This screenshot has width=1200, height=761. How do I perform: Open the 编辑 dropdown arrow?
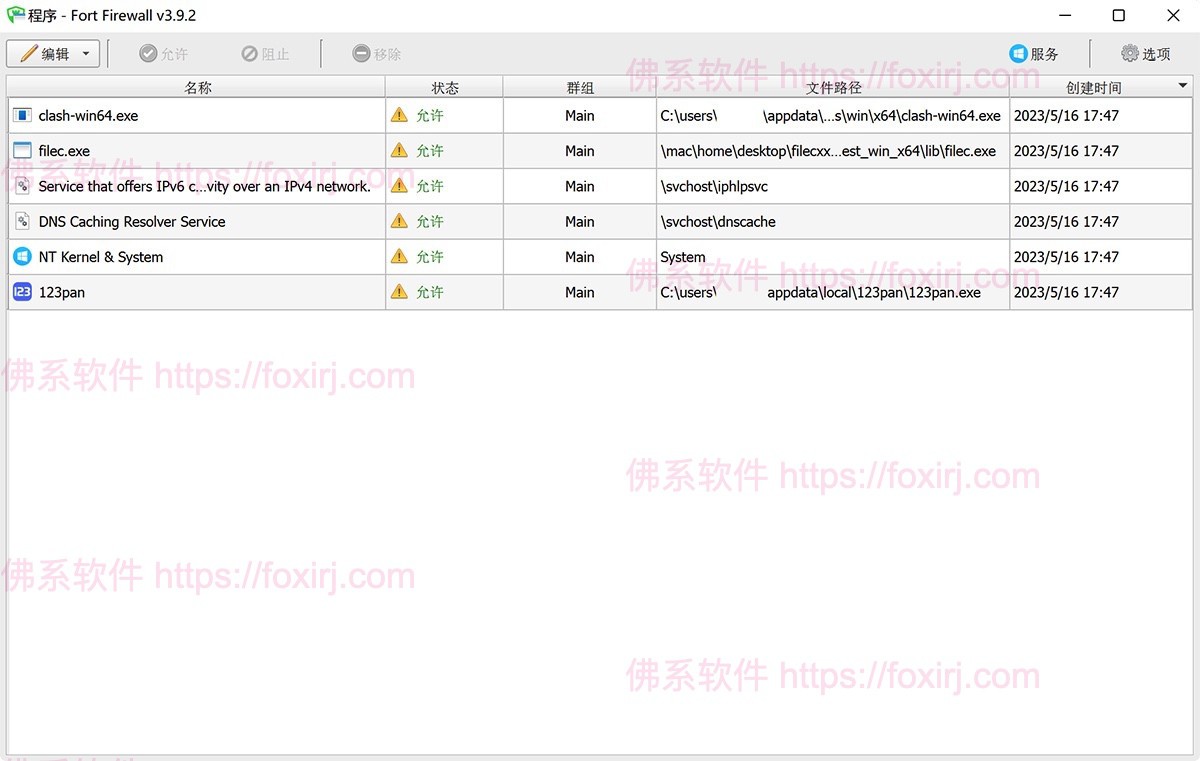[85, 53]
